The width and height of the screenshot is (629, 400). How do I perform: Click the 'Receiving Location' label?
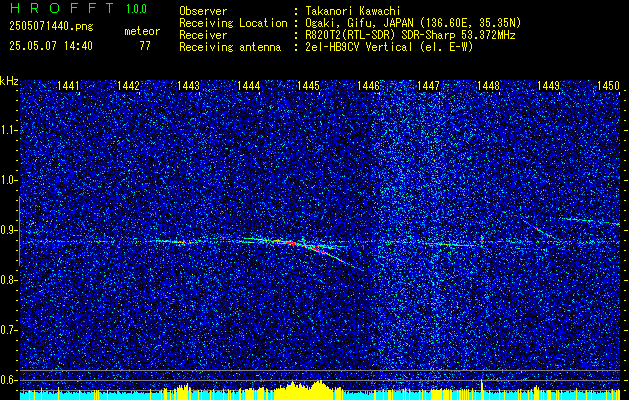pos(233,23)
